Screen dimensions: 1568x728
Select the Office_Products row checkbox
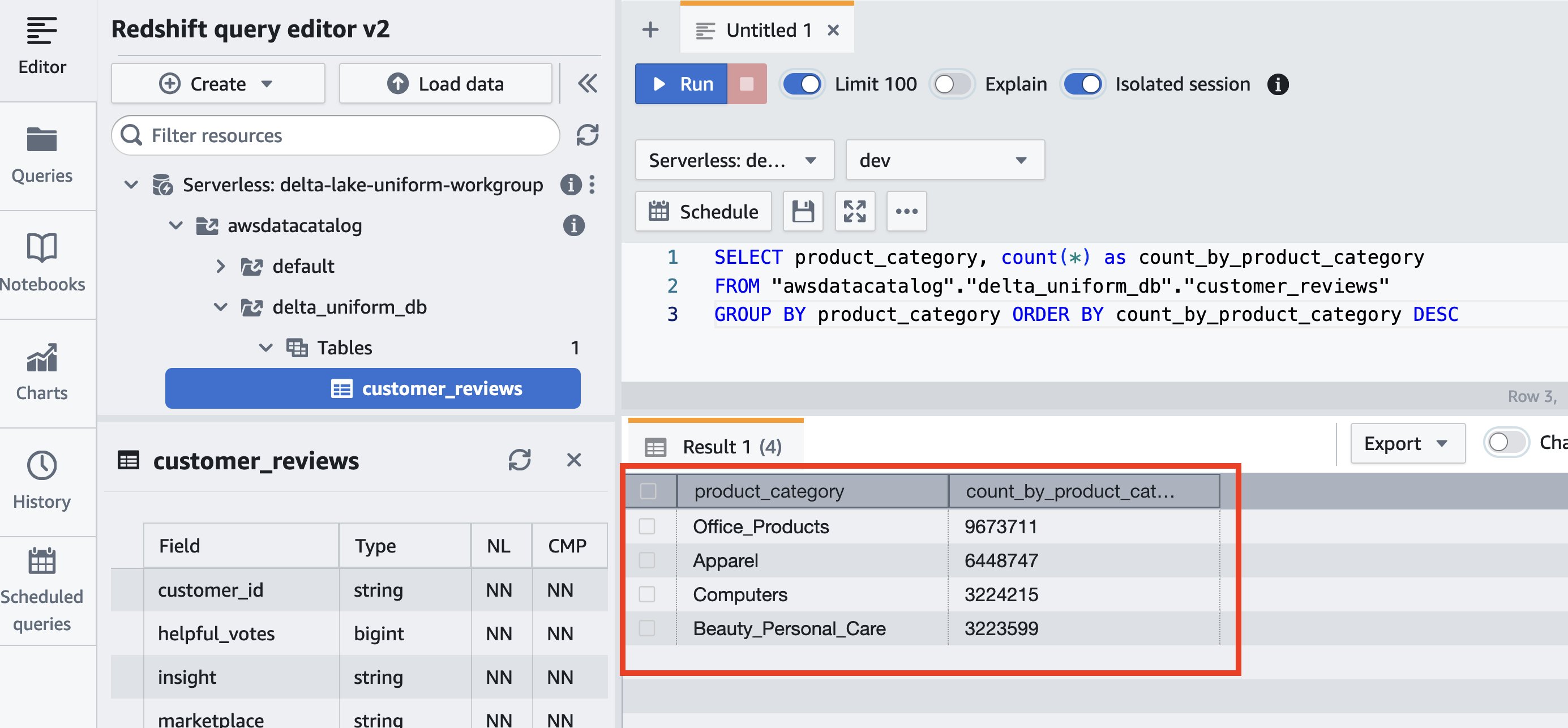647,526
